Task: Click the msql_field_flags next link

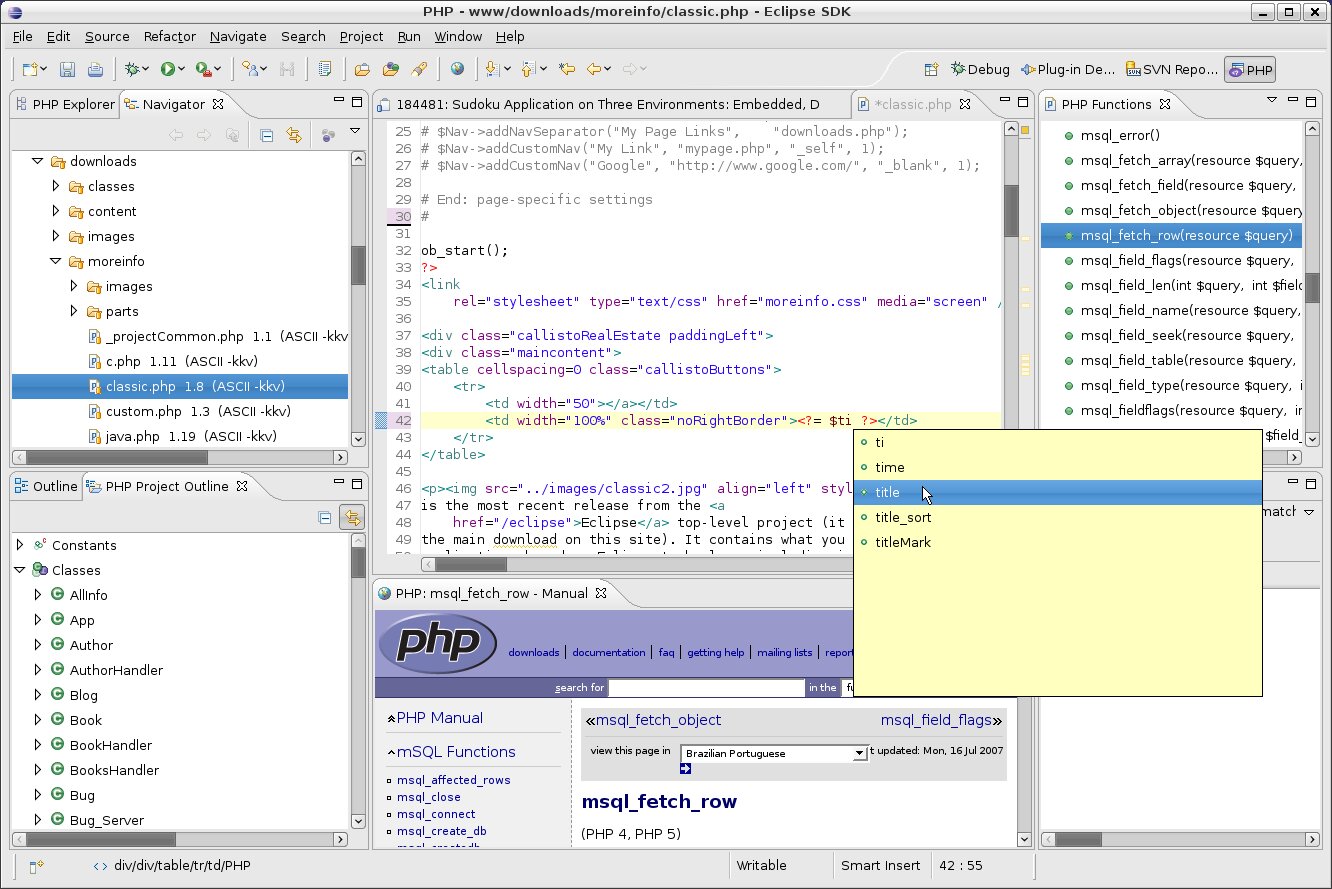Action: click(x=936, y=720)
